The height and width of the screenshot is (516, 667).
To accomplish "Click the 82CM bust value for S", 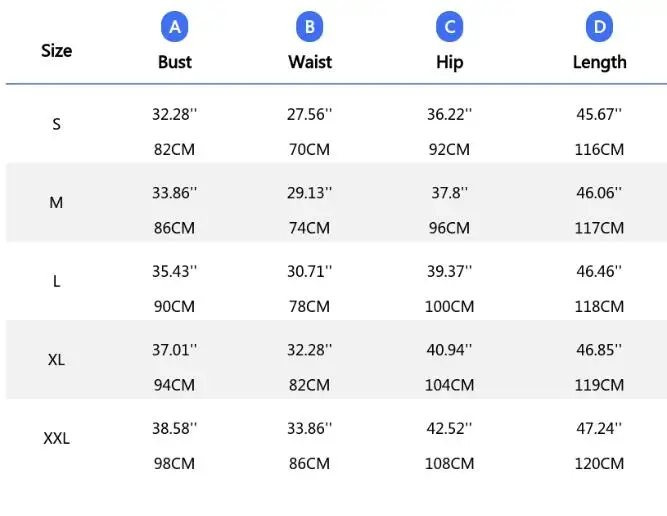I will tap(175, 150).
